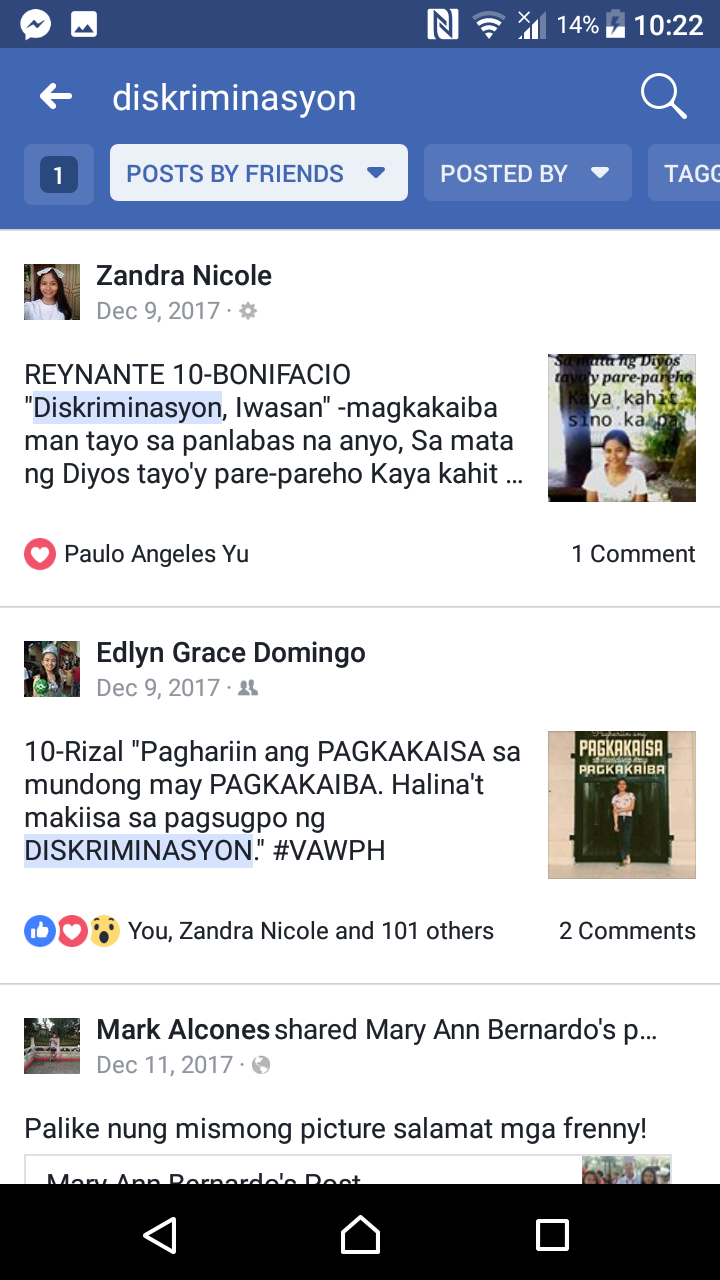The height and width of the screenshot is (1280, 720).
Task: Open Mary Ann Bernardo's shared post link
Action: tap(348, 1170)
